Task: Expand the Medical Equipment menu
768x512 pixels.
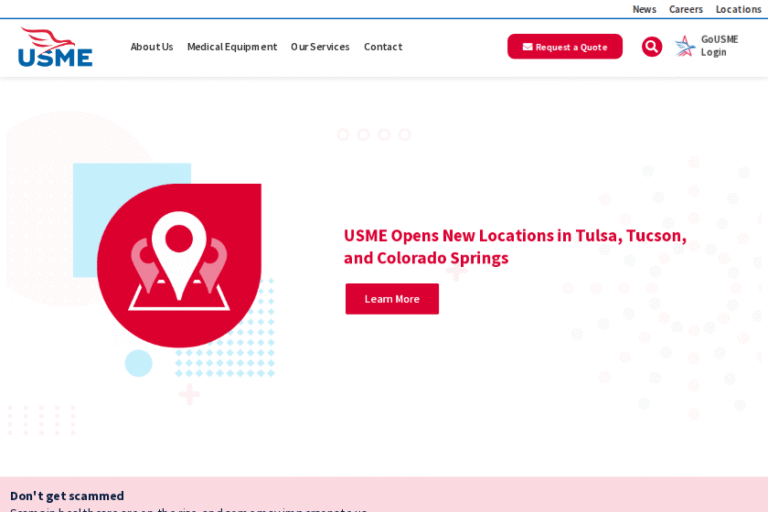Action: pos(232,47)
